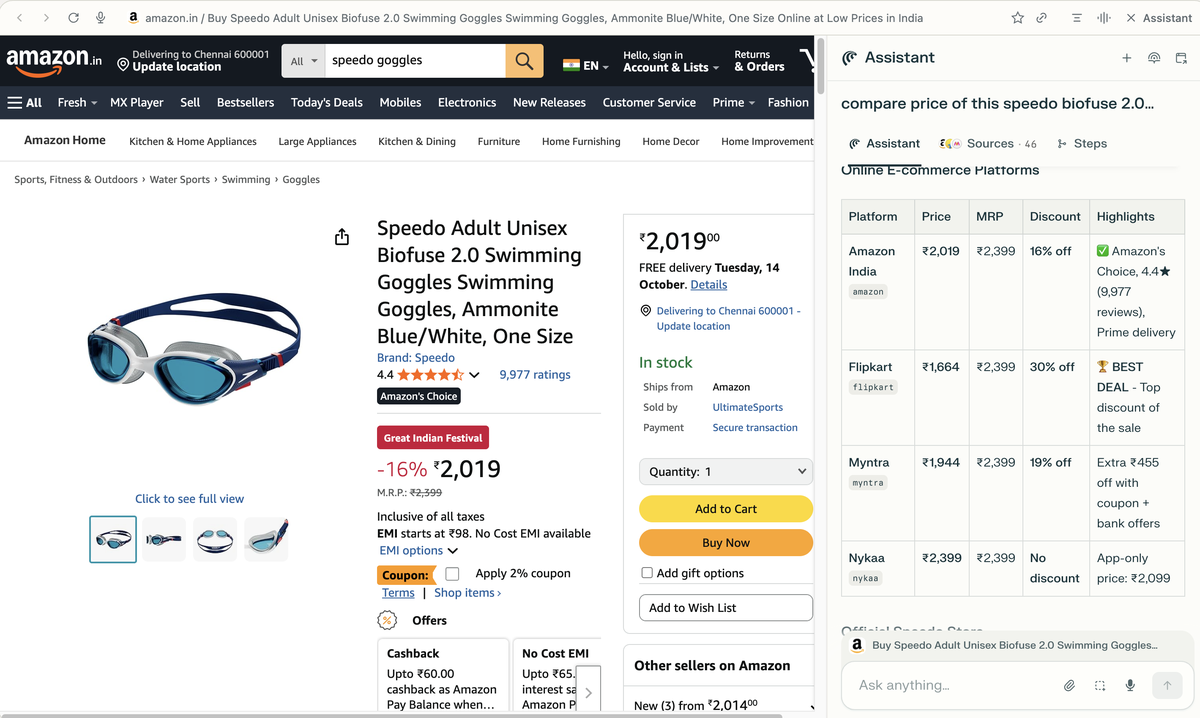Start a new Assistant thread with the plus icon
Image resolution: width=1200 pixels, height=718 pixels.
[1127, 58]
